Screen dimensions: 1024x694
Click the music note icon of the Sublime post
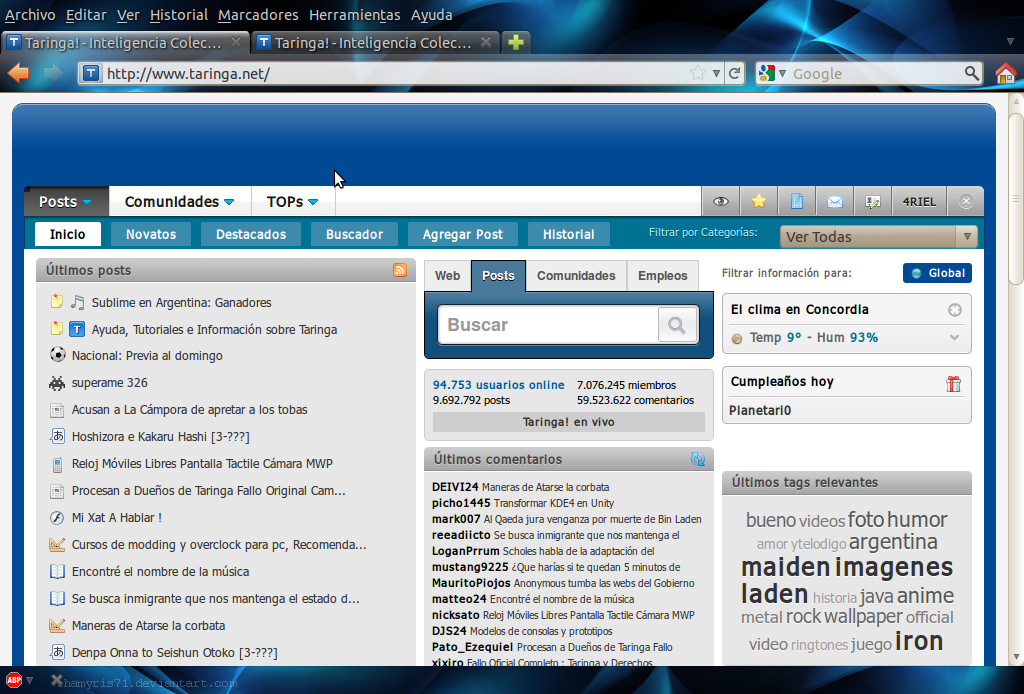[78, 302]
